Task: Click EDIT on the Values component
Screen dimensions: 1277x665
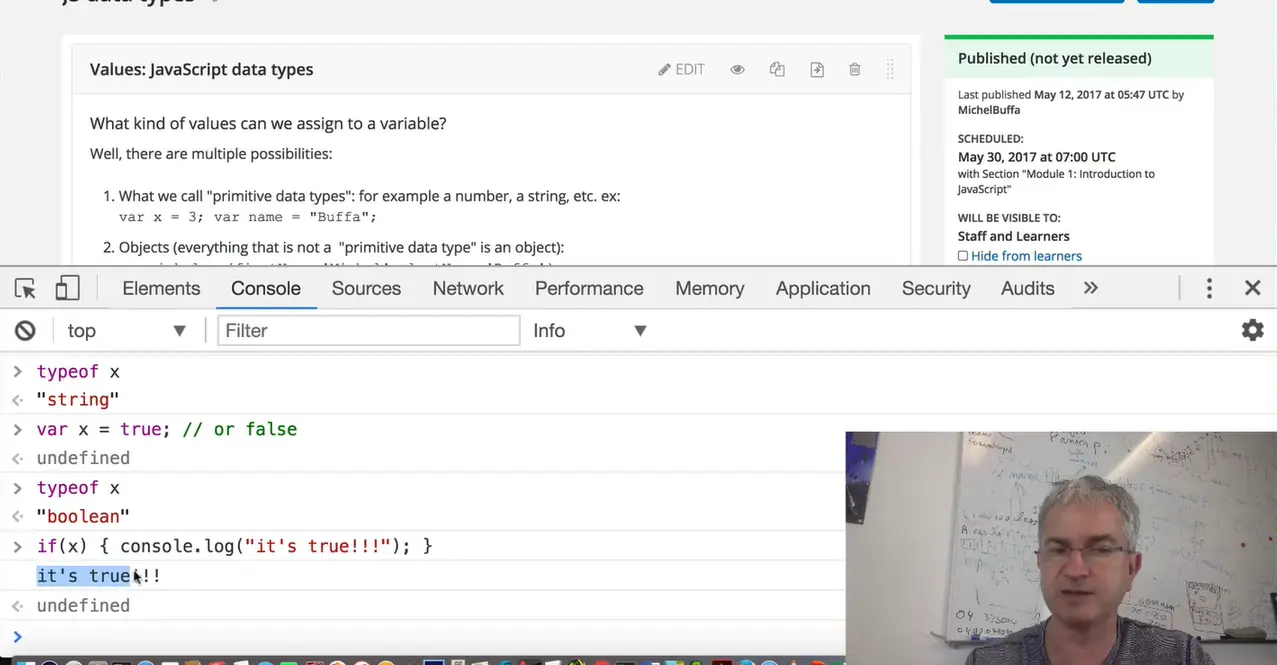Action: tap(681, 69)
